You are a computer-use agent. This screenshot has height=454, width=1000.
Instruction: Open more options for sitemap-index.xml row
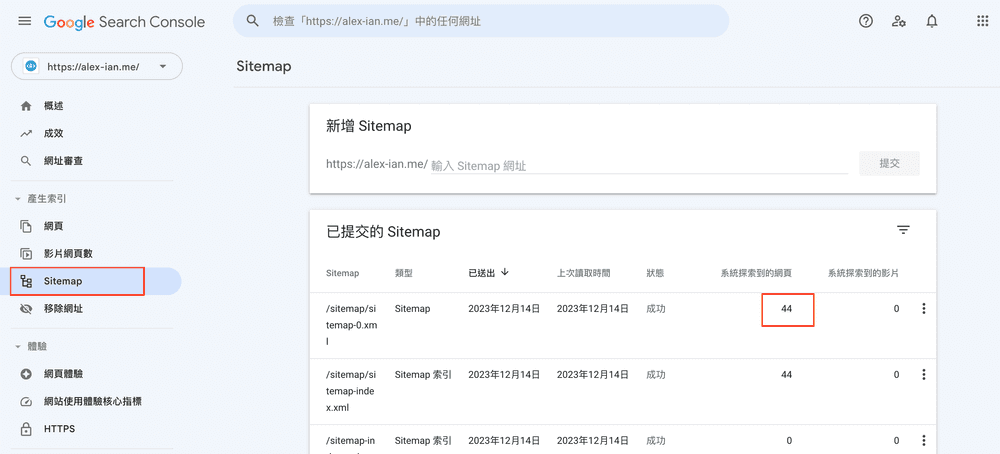(x=923, y=375)
